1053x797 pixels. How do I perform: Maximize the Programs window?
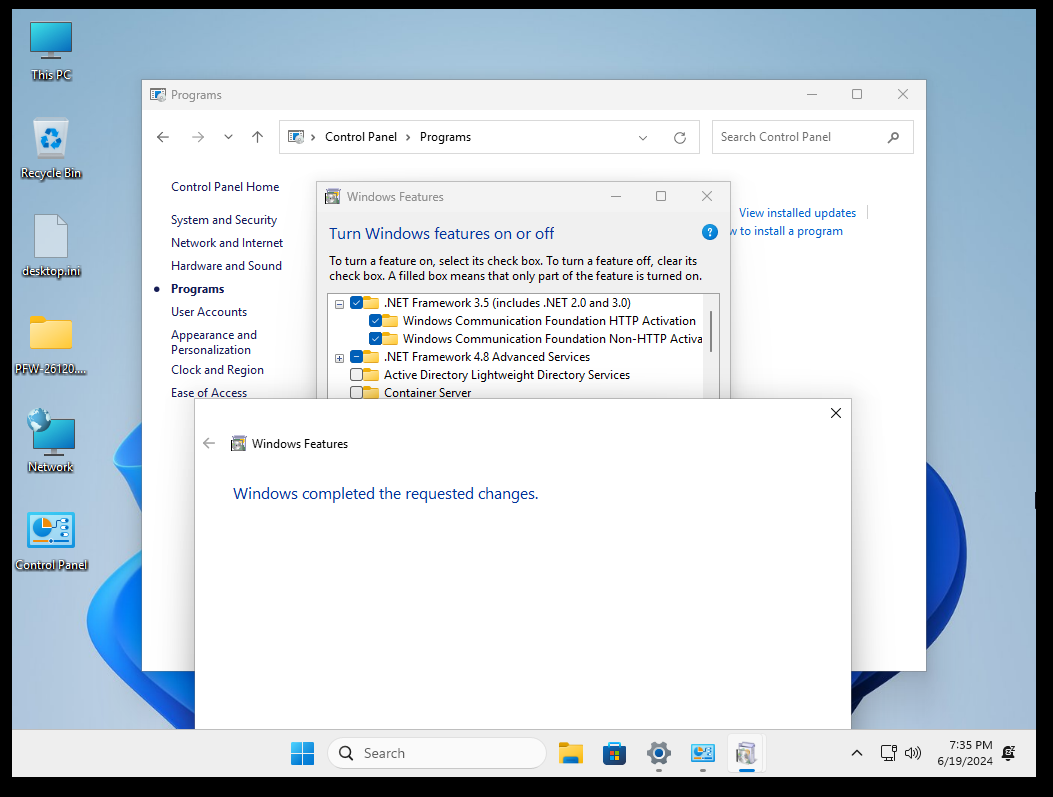[x=857, y=94]
